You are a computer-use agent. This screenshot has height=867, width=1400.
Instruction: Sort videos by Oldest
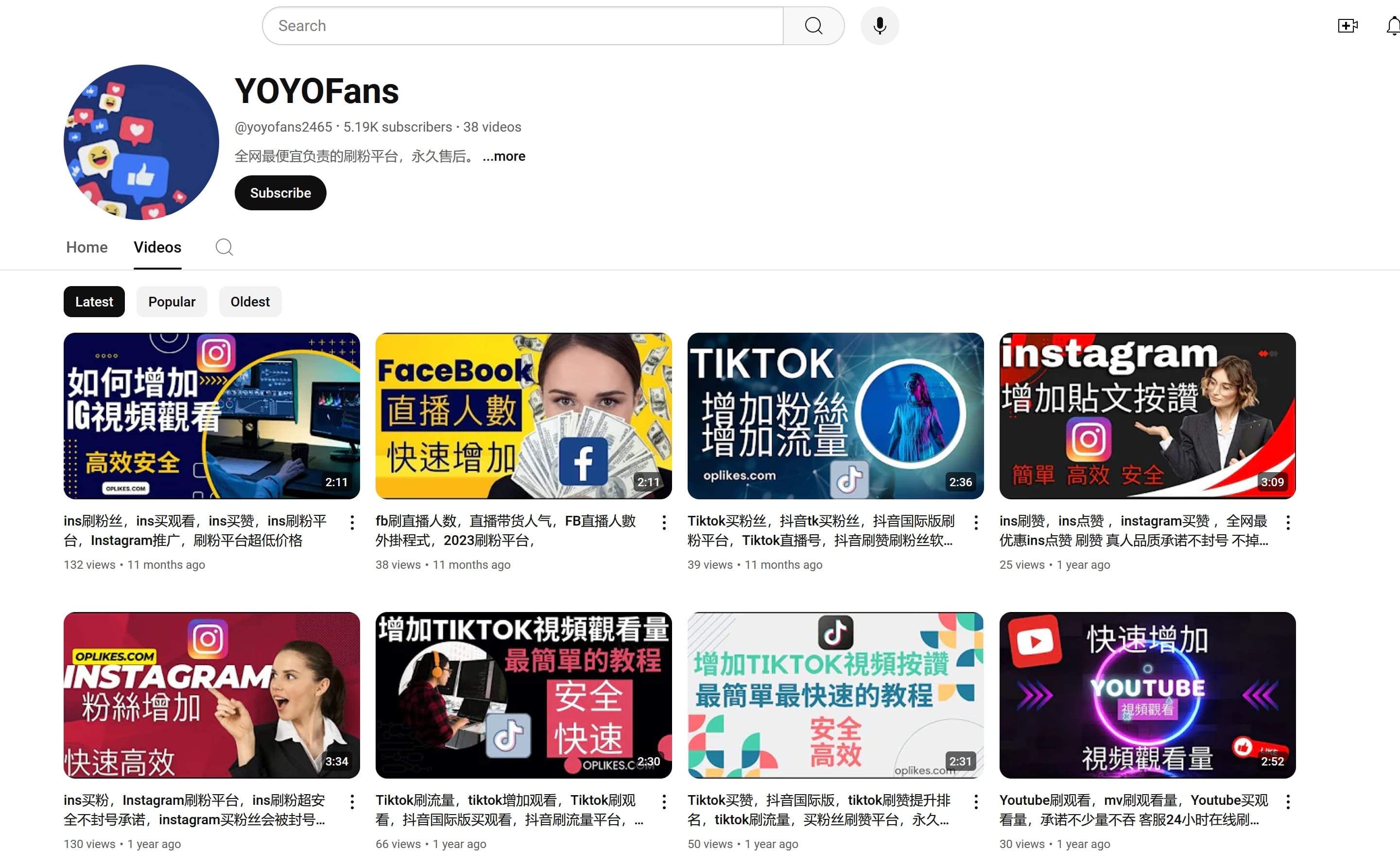click(x=250, y=302)
